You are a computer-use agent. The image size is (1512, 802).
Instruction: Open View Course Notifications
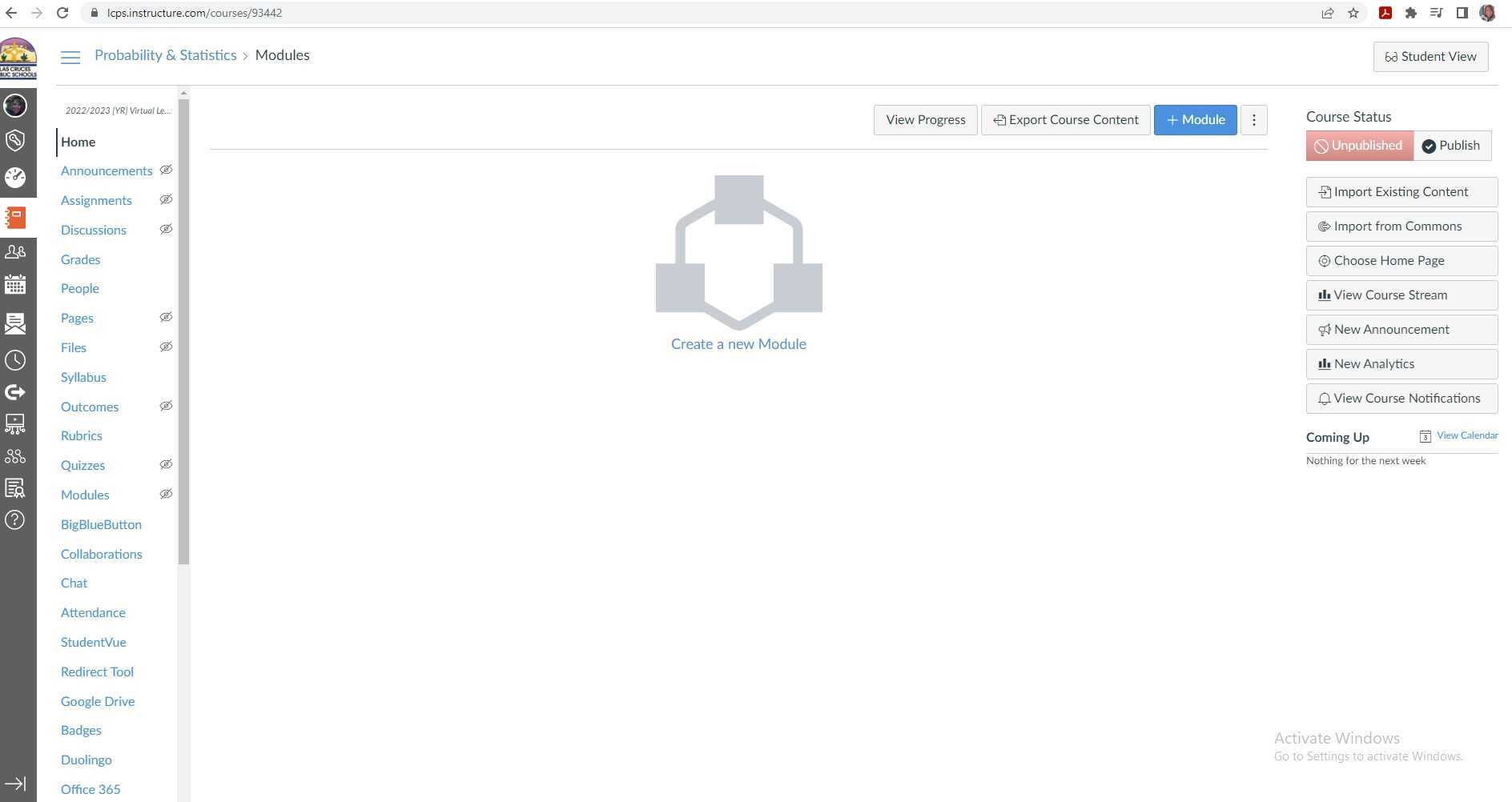1401,399
